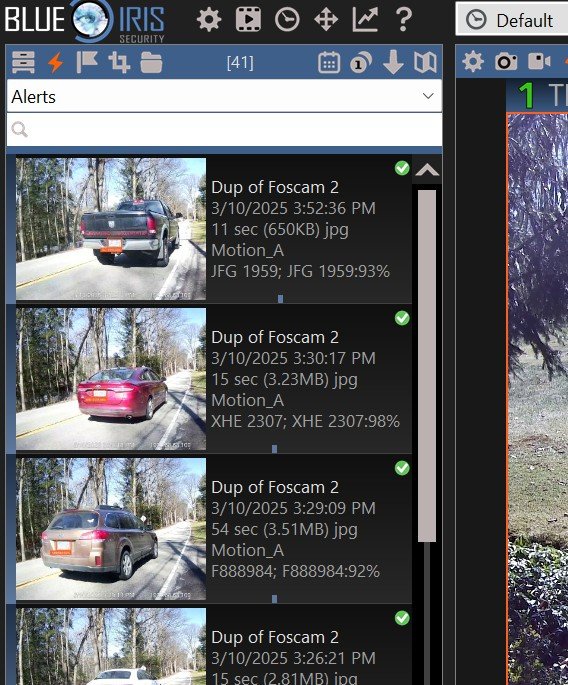Open help question mark icon
Screen dimensions: 568x685
click(x=403, y=20)
